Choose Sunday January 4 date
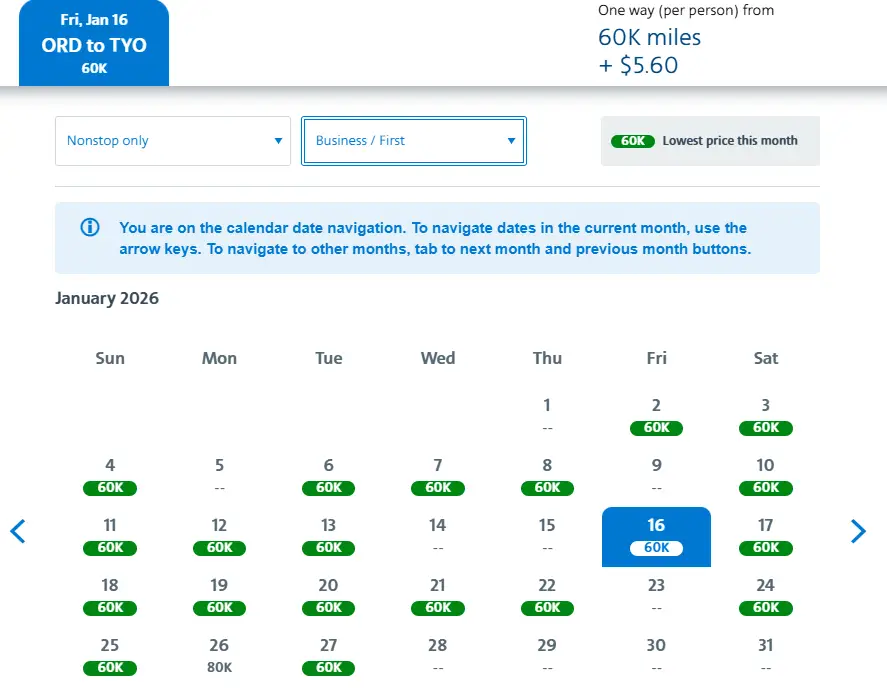The height and width of the screenshot is (699, 887). pos(110,475)
